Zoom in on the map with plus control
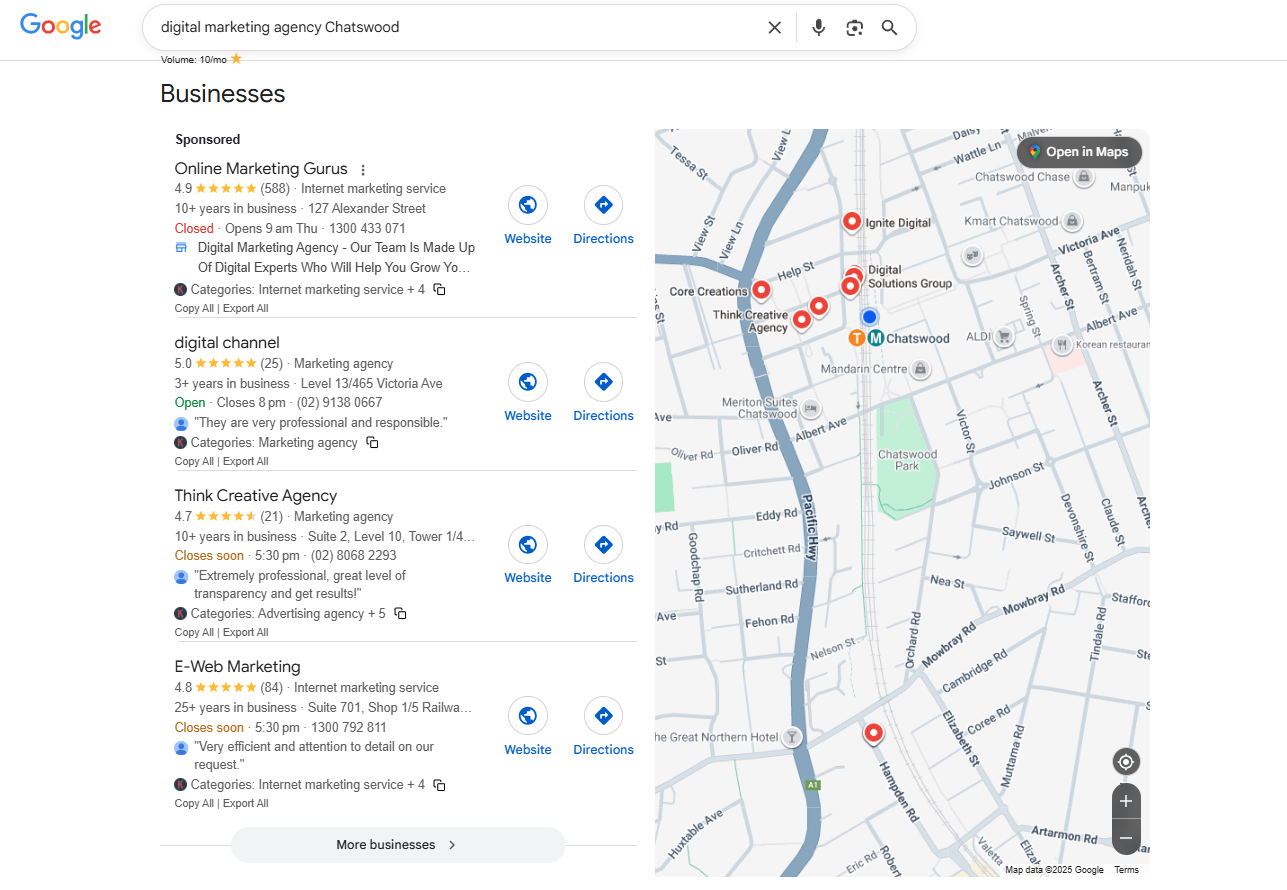 coord(1125,800)
